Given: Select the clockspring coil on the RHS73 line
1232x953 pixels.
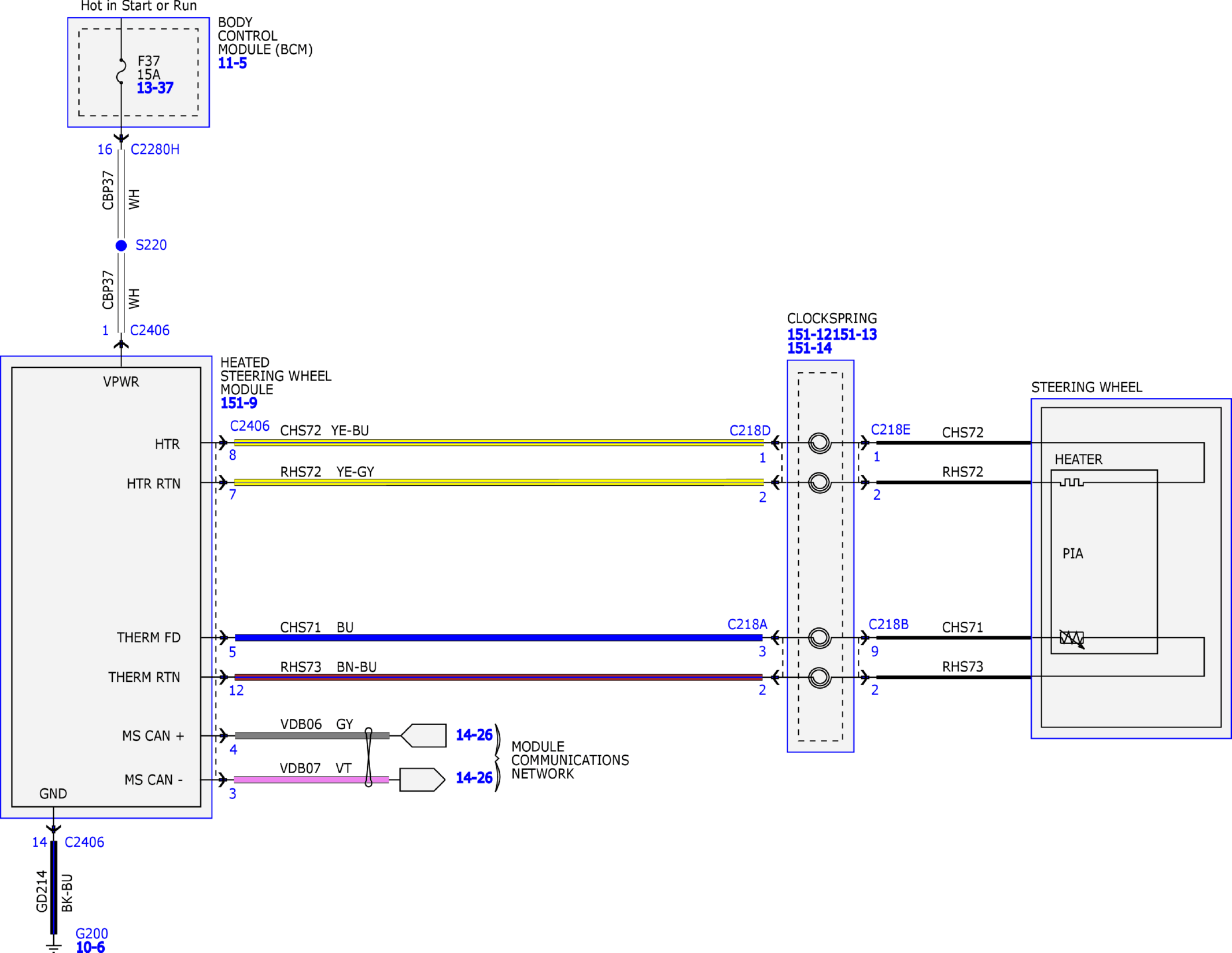Looking at the screenshot, I should [820, 677].
